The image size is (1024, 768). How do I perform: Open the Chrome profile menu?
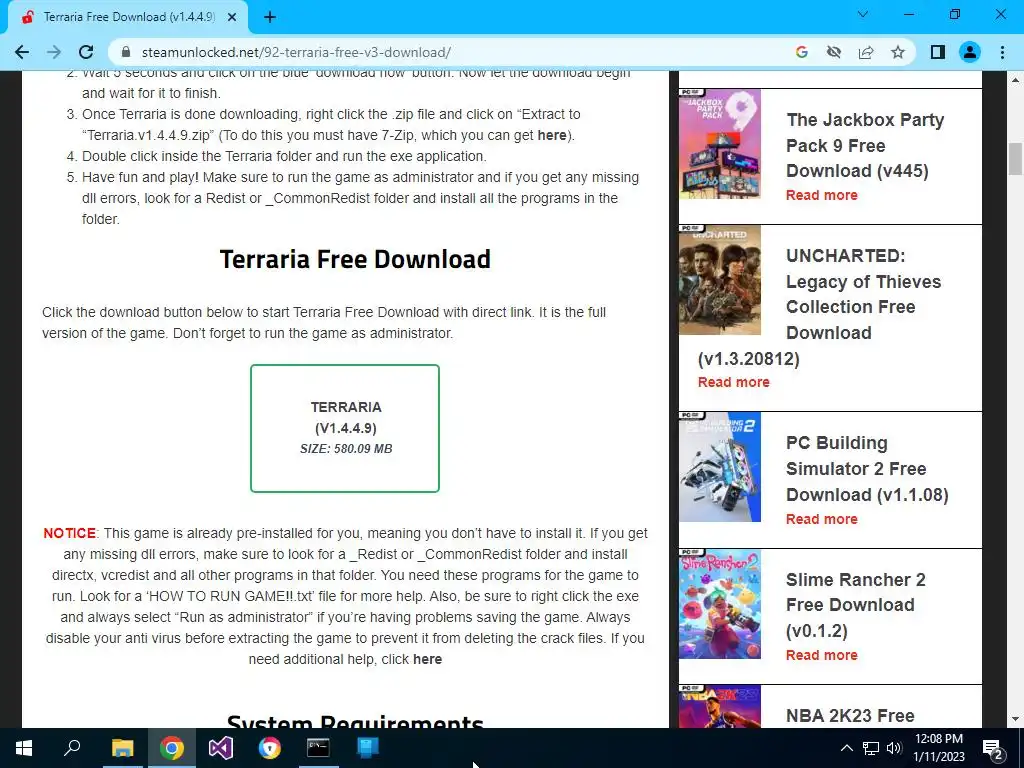(970, 52)
